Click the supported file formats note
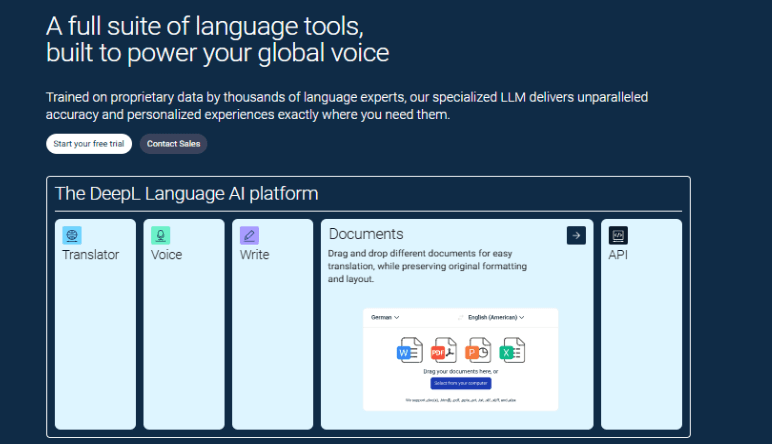The width and height of the screenshot is (772, 444). [x=461, y=400]
